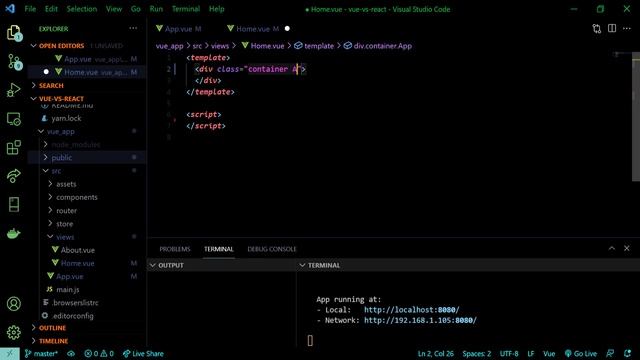640x360 pixels.
Task: Open the Selection menu
Action: 82,9
